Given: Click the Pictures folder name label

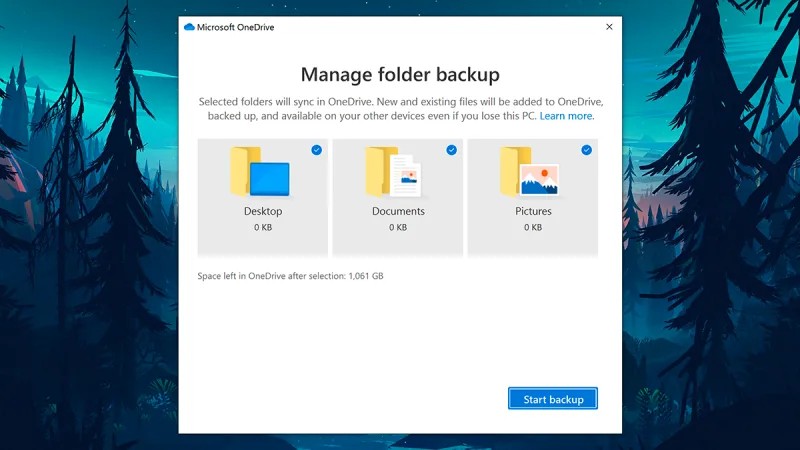Looking at the screenshot, I should tap(533, 211).
